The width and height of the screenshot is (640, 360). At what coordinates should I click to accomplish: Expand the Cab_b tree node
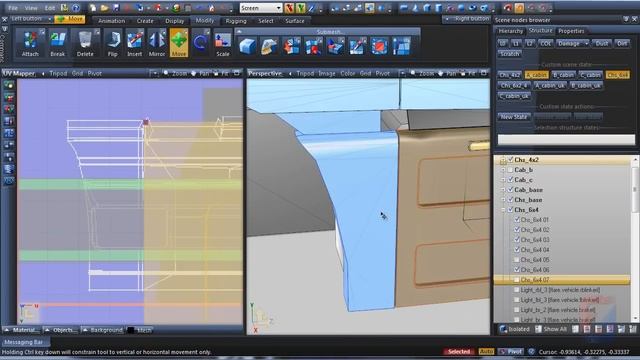point(503,170)
